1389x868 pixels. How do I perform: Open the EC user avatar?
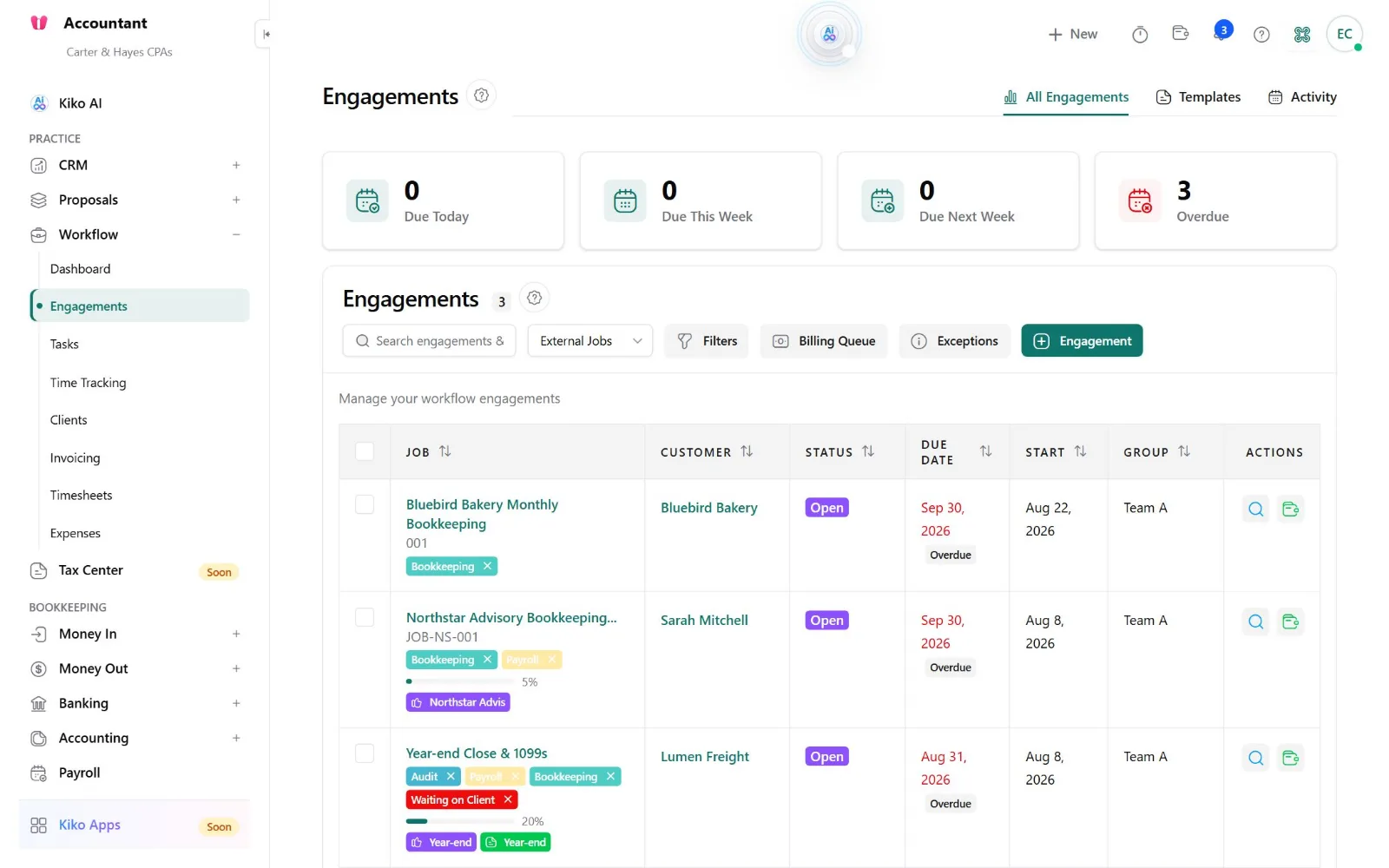(1344, 35)
